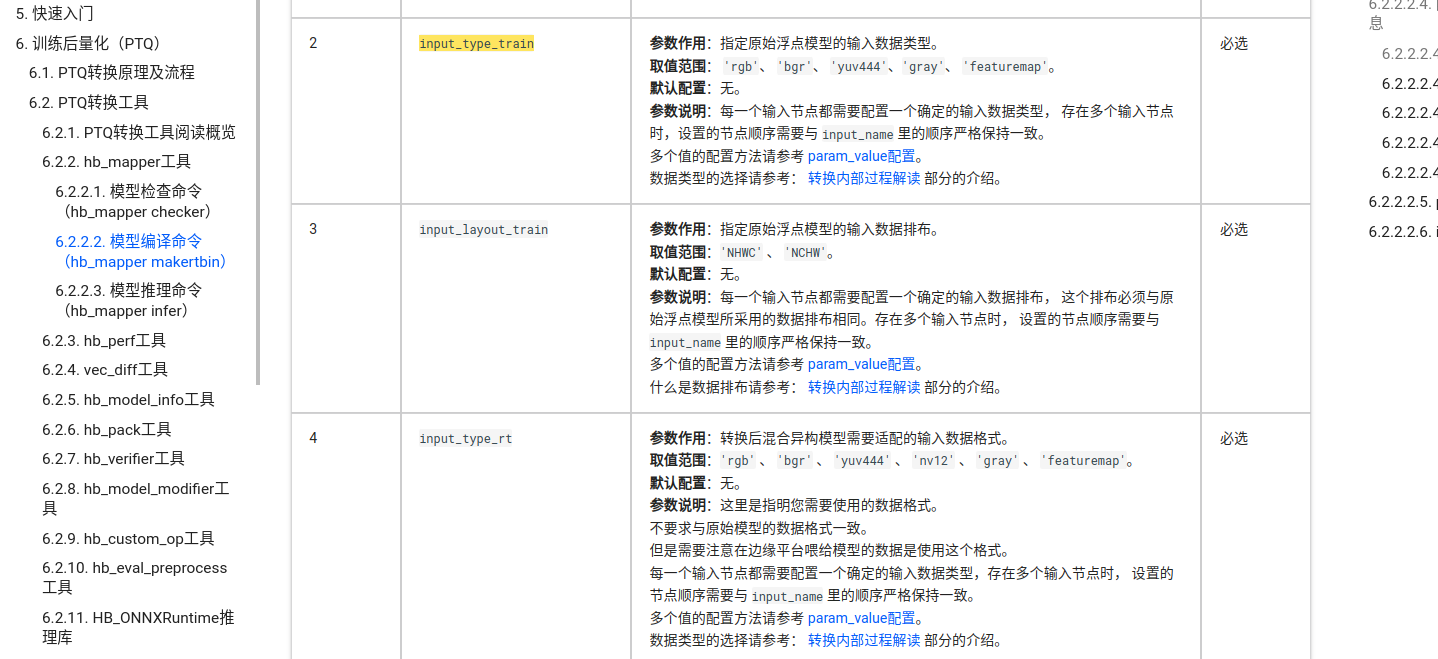1438x659 pixels.
Task: Open the 6.2.3. hb_perf工具 page
Action: 104,340
